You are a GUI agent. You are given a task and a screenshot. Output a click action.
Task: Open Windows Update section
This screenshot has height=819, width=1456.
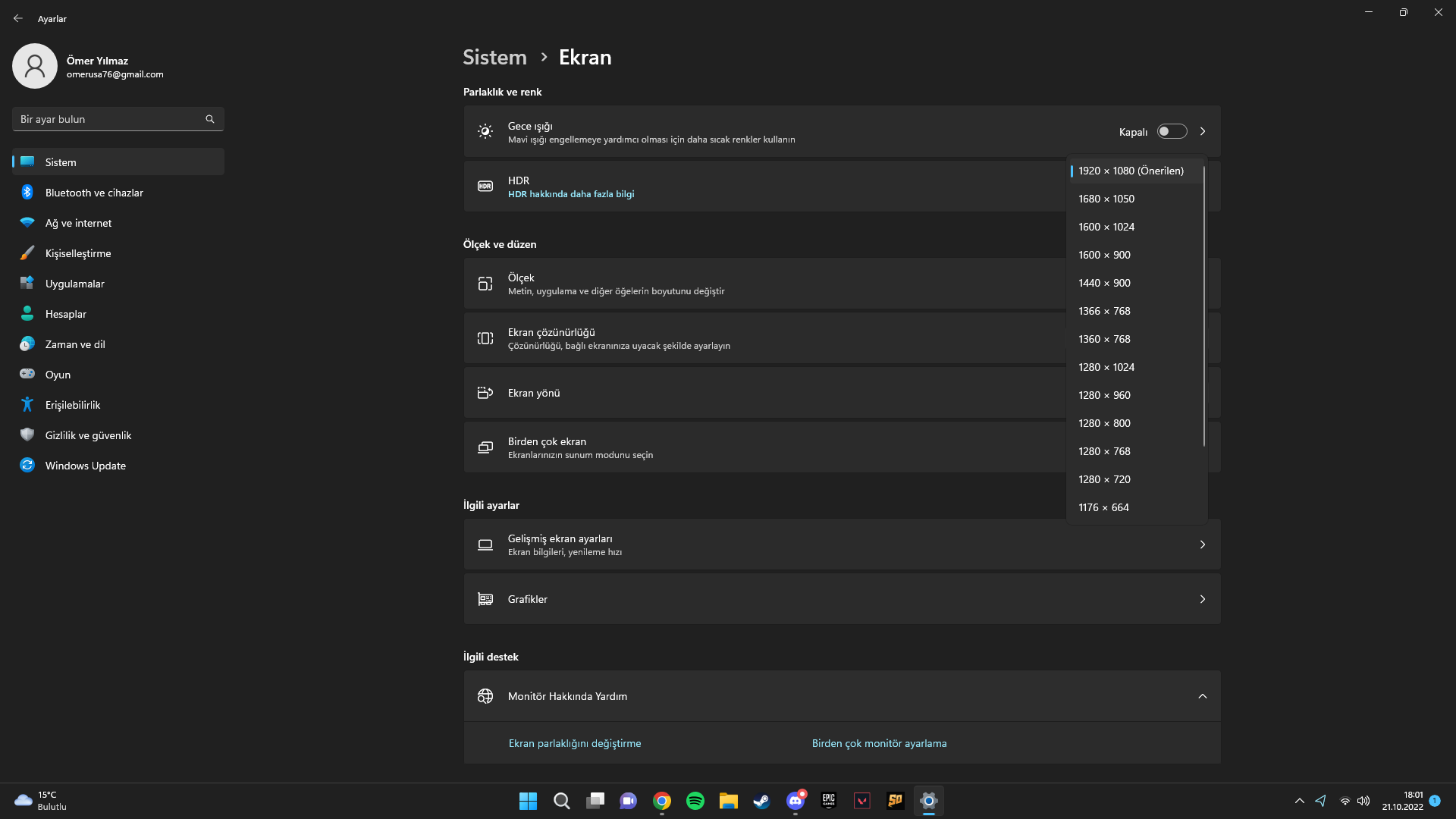[x=85, y=466]
